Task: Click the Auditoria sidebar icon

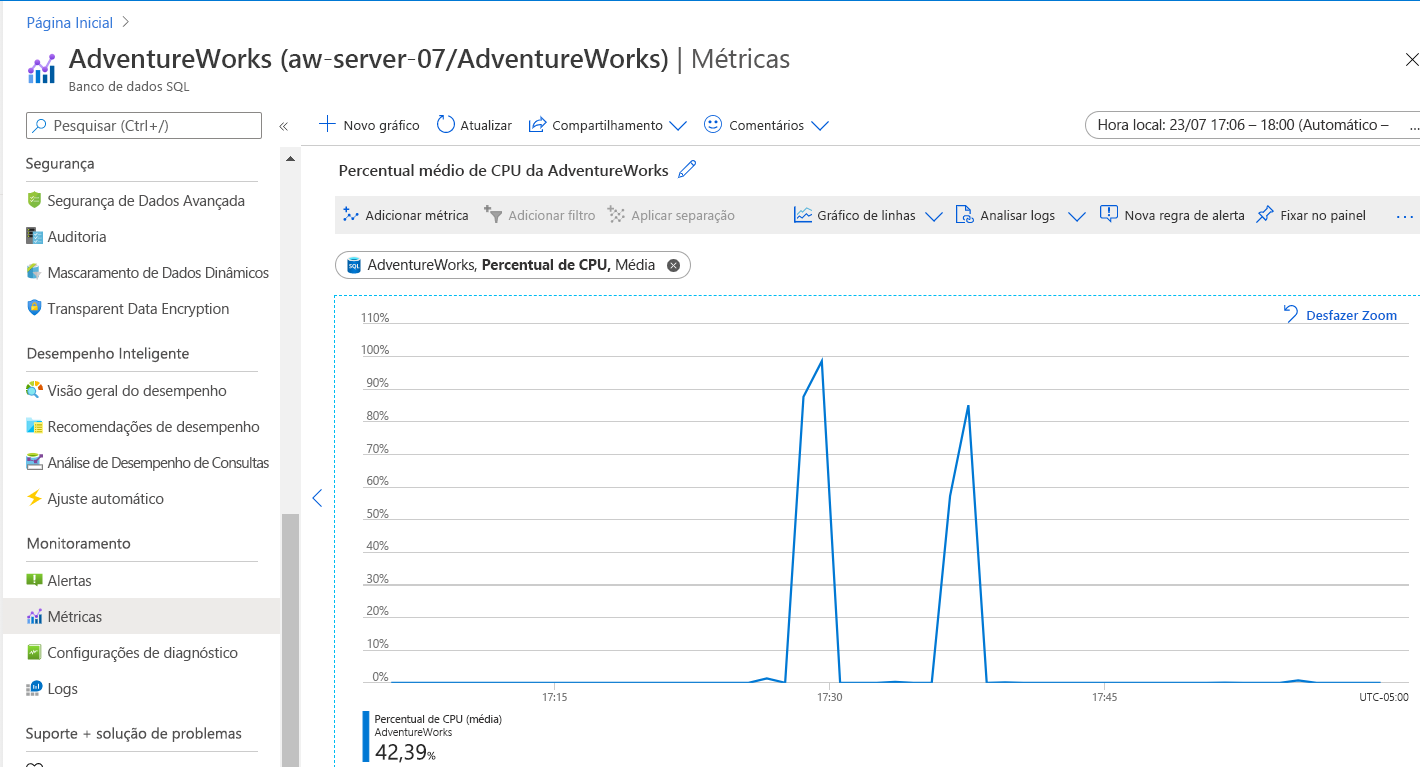Action: click(x=34, y=236)
